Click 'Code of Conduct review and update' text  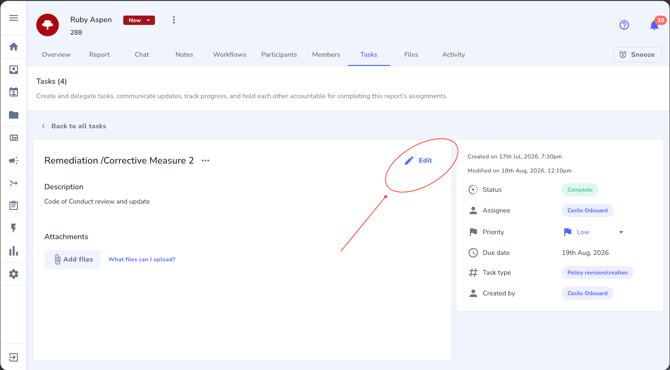97,202
